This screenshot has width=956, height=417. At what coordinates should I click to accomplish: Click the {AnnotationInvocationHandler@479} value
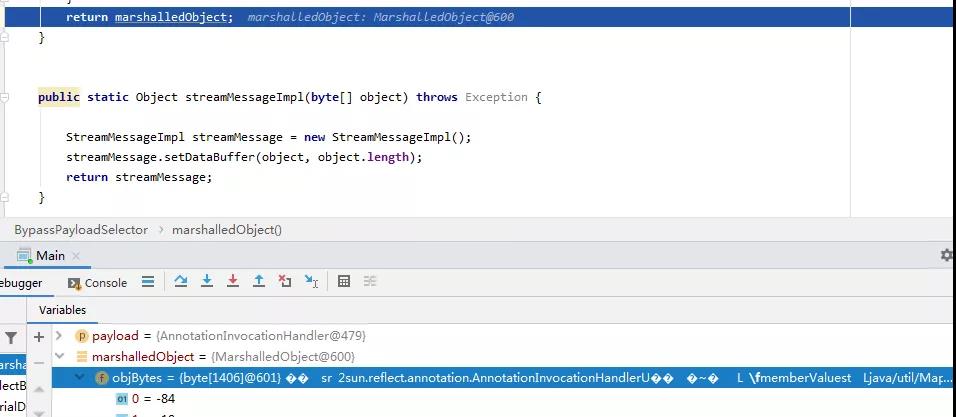tap(261, 336)
